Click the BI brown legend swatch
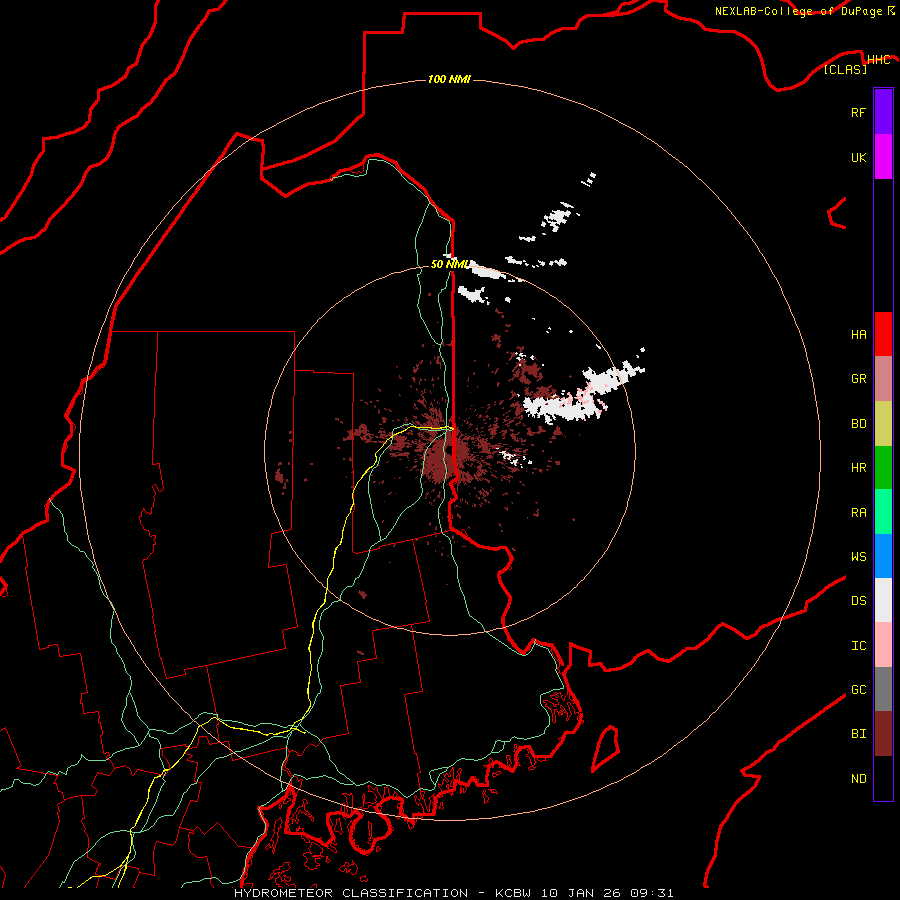 pyautogui.click(x=883, y=734)
